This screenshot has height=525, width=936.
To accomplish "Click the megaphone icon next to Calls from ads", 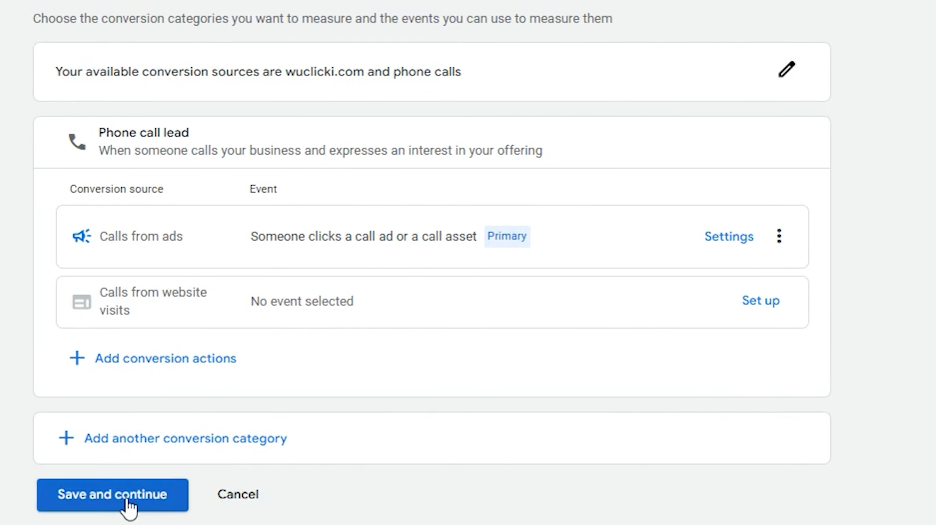I will [82, 236].
